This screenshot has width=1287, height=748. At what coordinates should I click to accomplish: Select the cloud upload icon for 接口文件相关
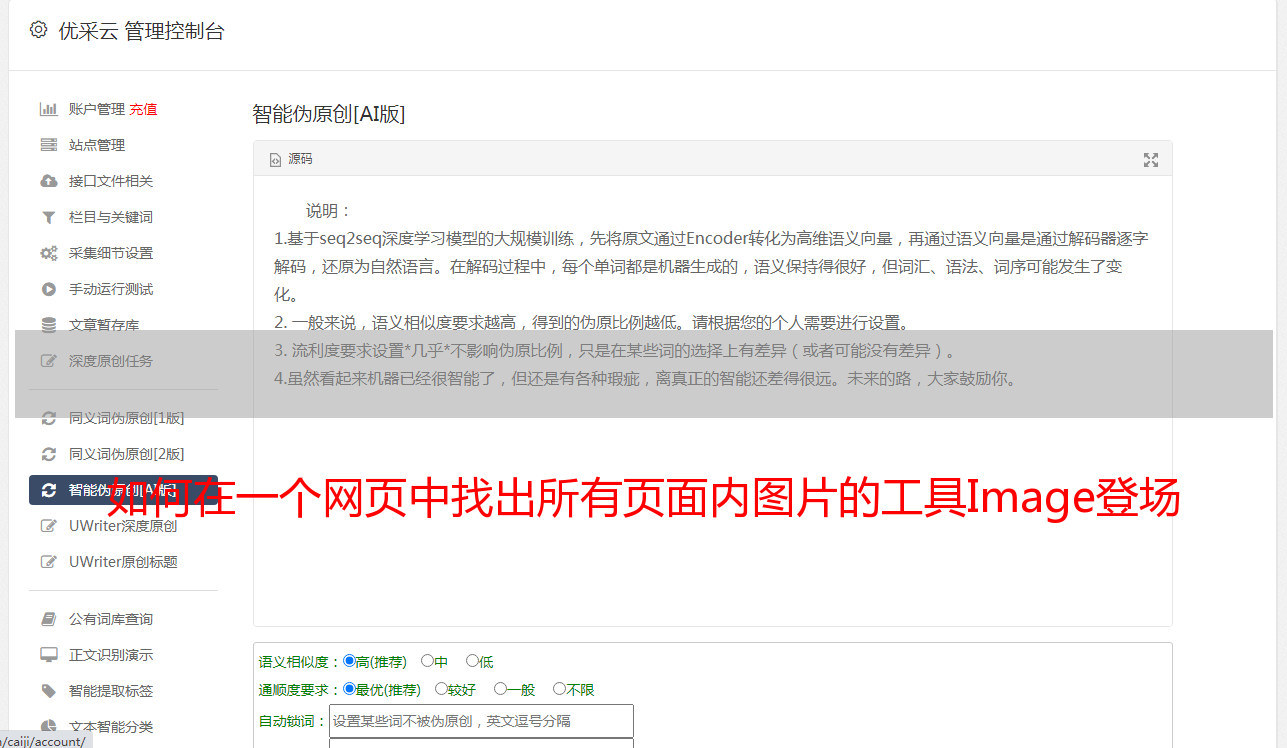(x=48, y=181)
